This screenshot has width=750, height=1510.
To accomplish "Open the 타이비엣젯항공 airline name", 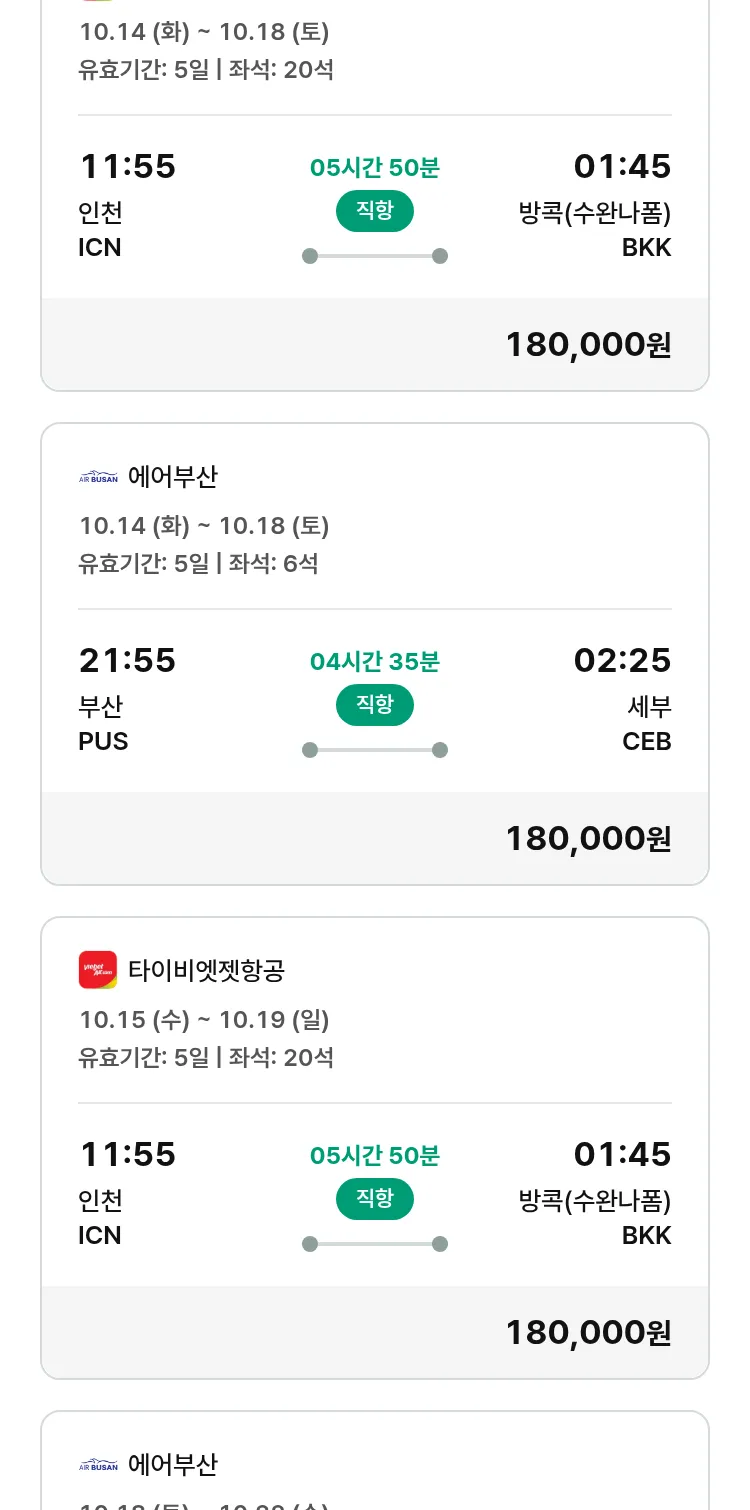I will coord(207,970).
